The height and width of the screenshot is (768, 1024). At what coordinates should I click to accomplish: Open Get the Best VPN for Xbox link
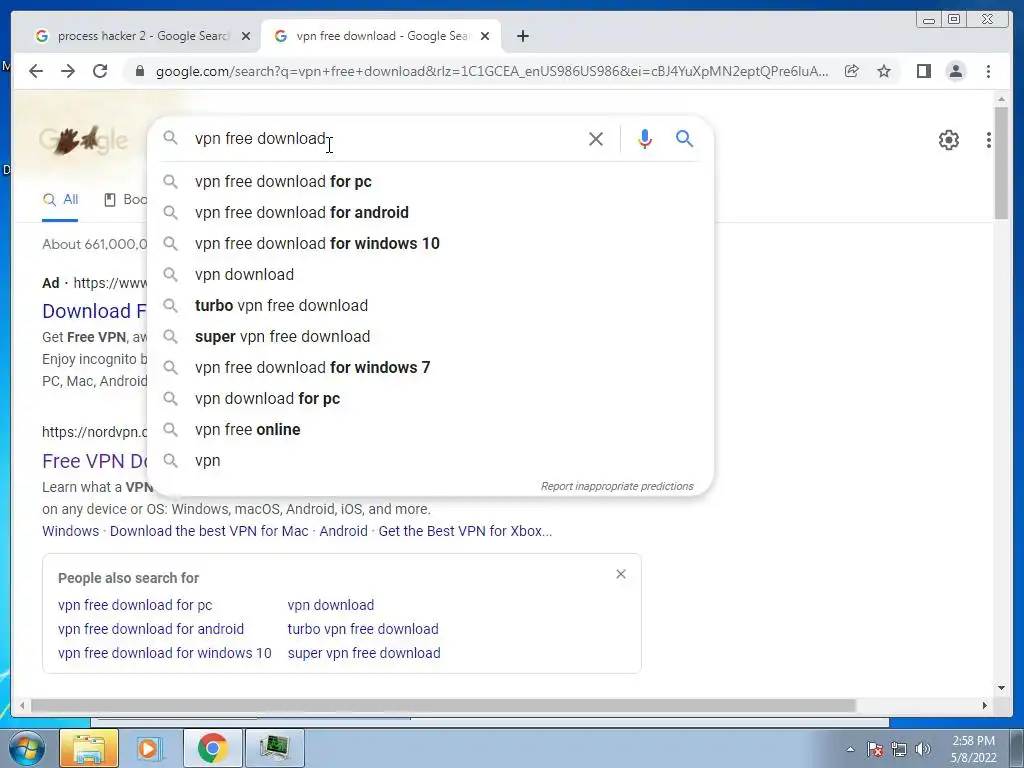point(465,531)
